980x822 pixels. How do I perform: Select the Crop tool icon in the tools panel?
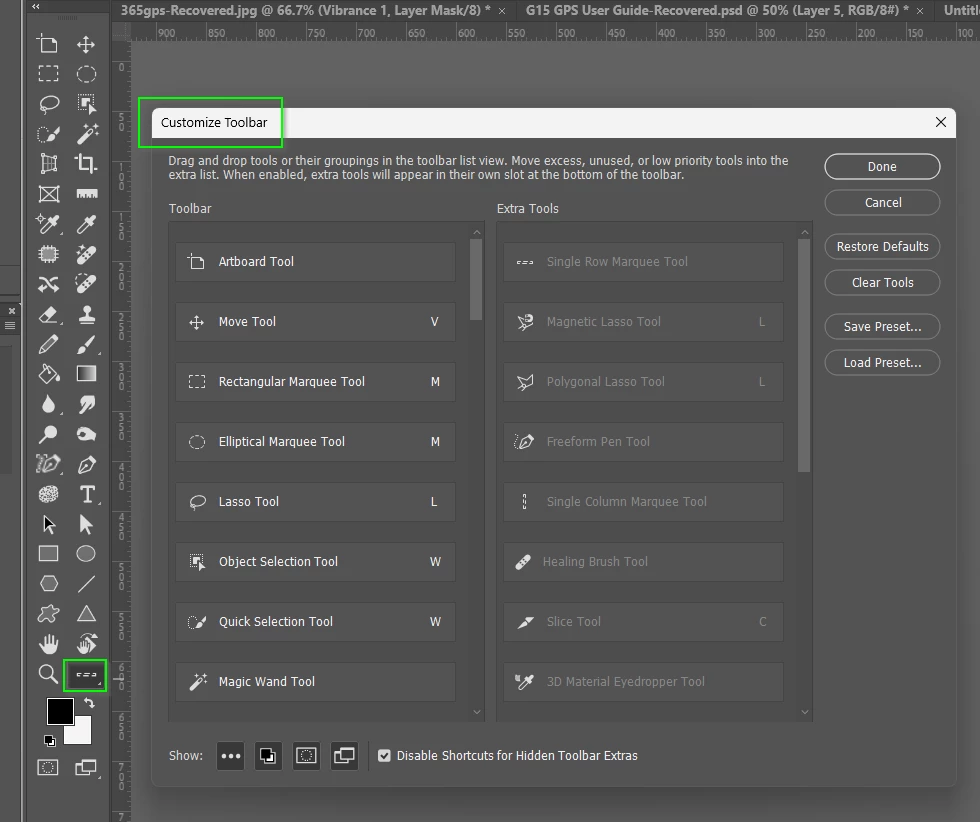(86, 164)
